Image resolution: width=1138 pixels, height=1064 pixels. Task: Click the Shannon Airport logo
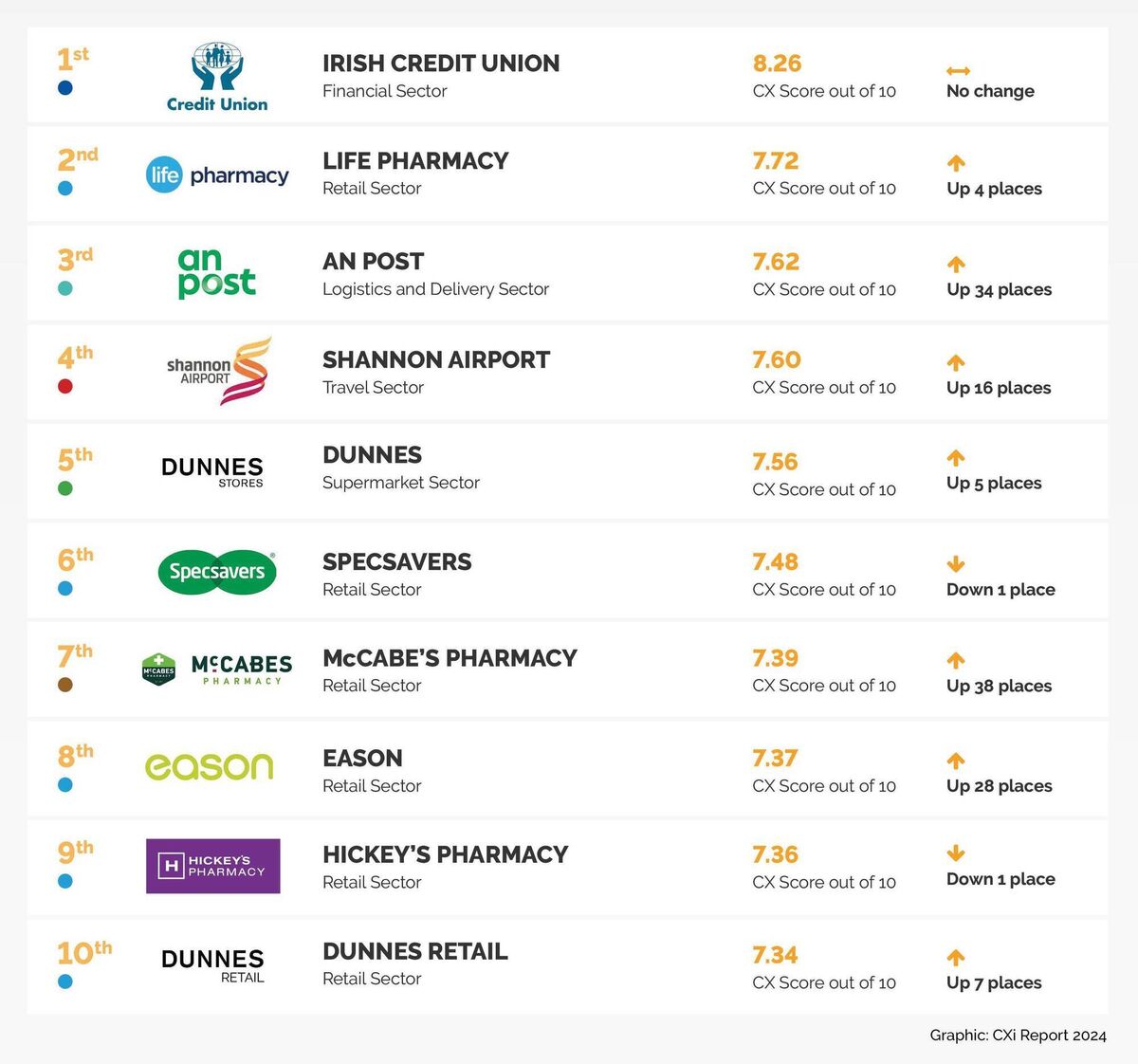tap(219, 371)
